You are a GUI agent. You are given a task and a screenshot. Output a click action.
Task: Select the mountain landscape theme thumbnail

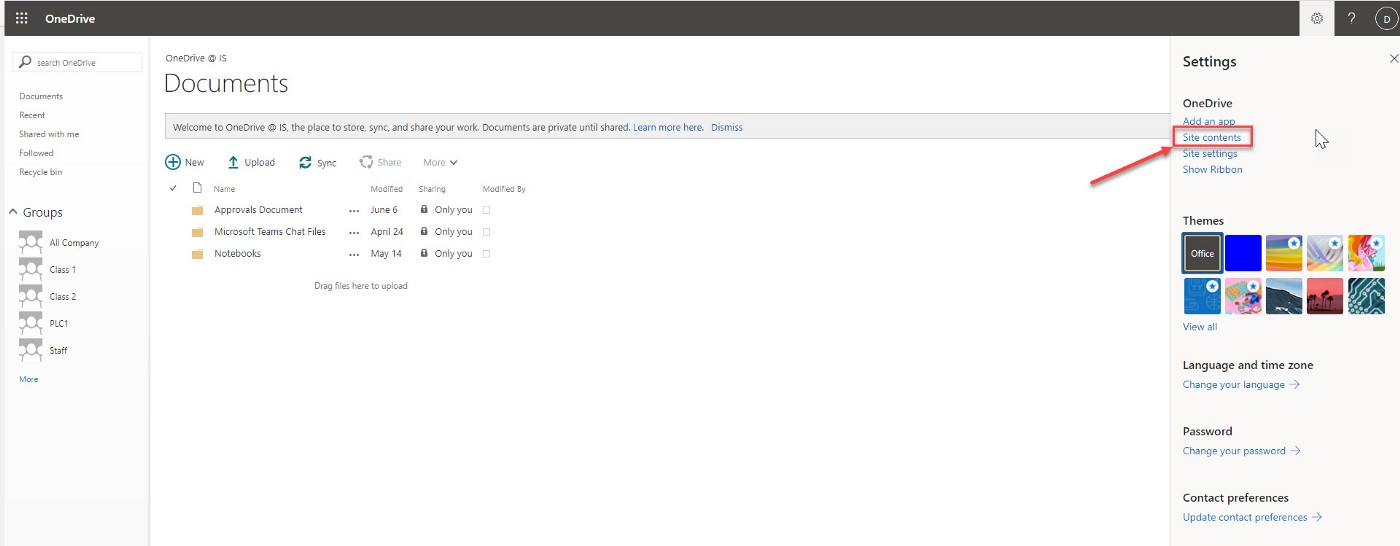[x=1284, y=296]
